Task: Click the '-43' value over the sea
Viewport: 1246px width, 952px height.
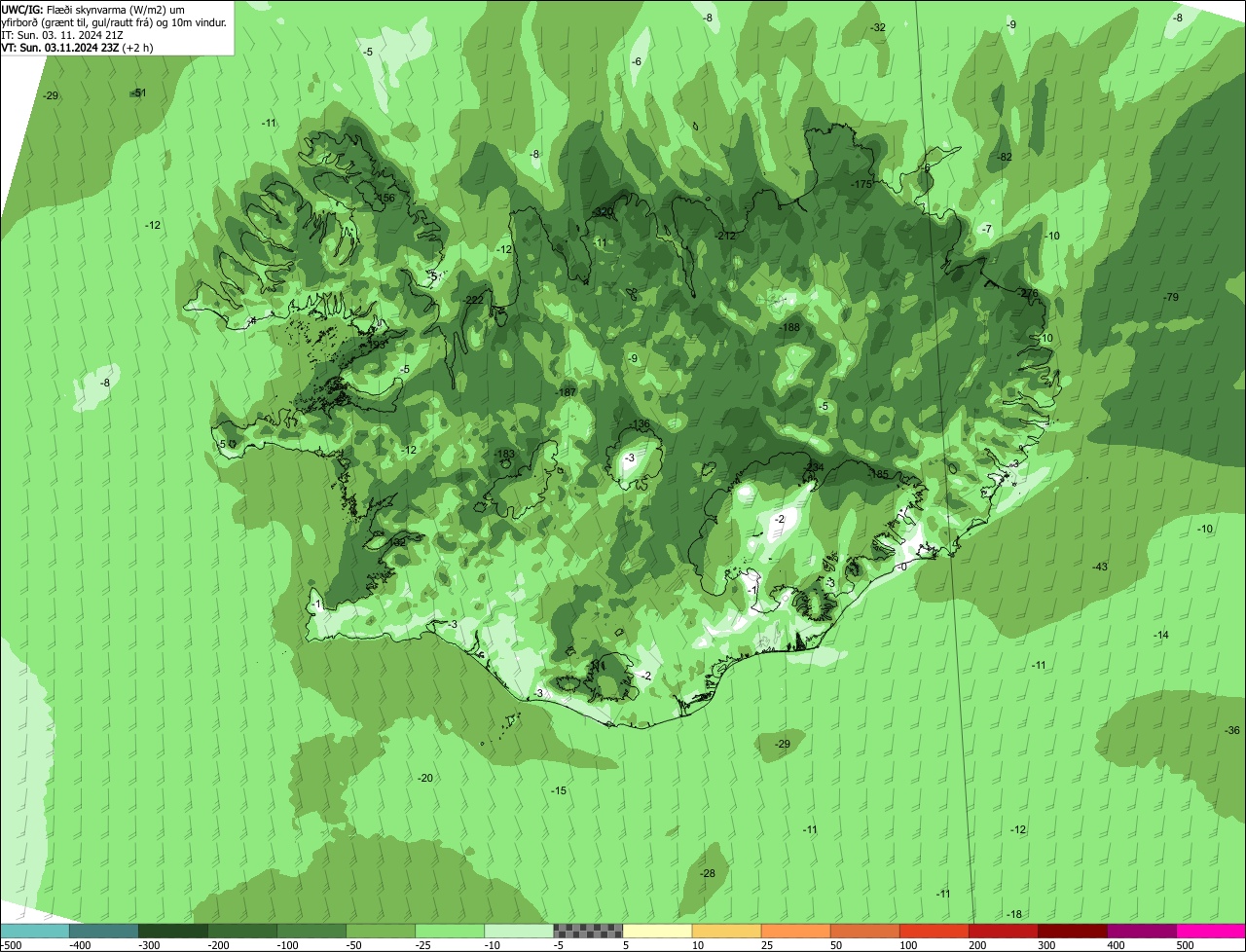Action: (x=1100, y=567)
